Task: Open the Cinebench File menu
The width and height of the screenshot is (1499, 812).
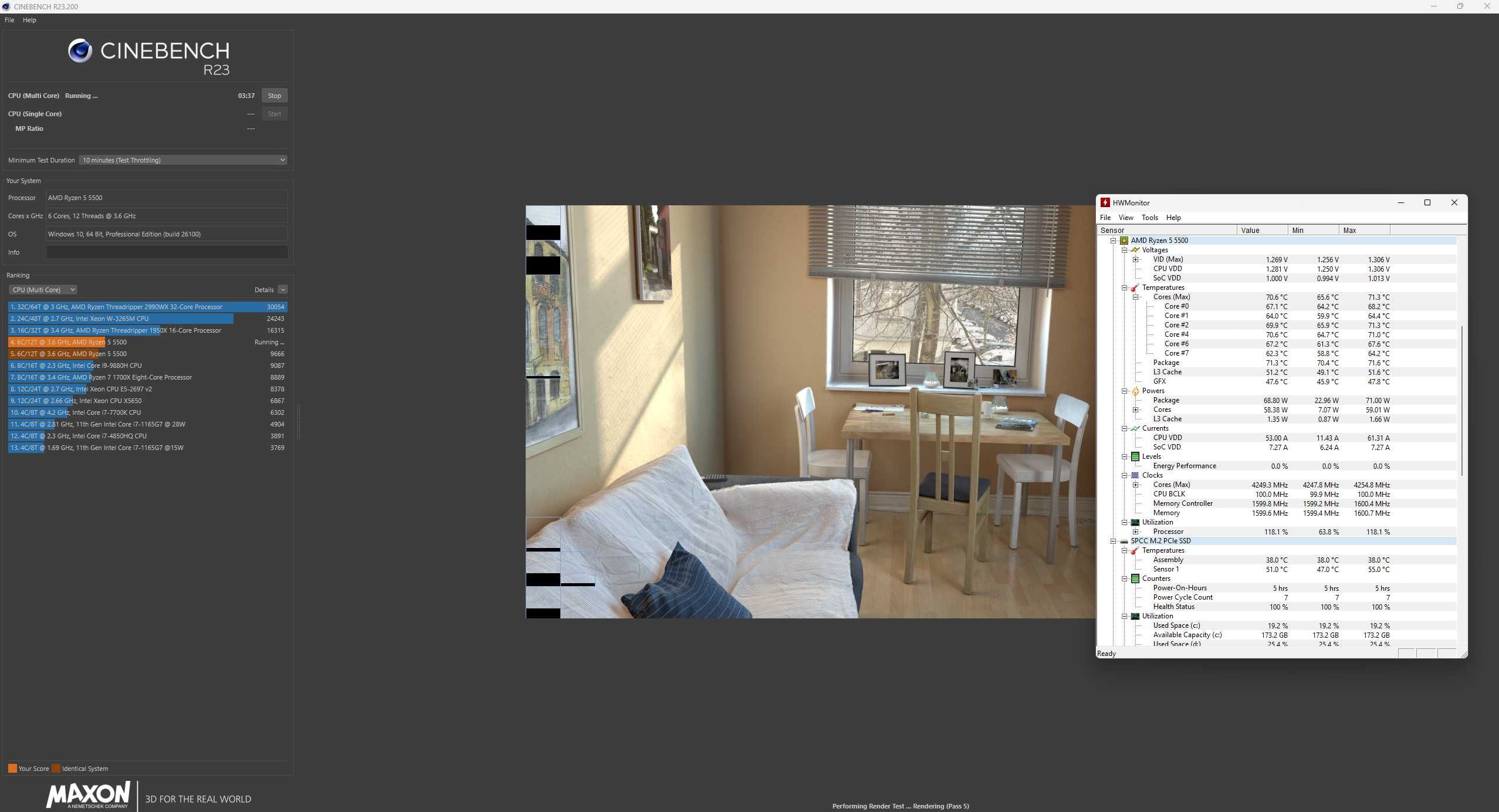Action: point(9,20)
